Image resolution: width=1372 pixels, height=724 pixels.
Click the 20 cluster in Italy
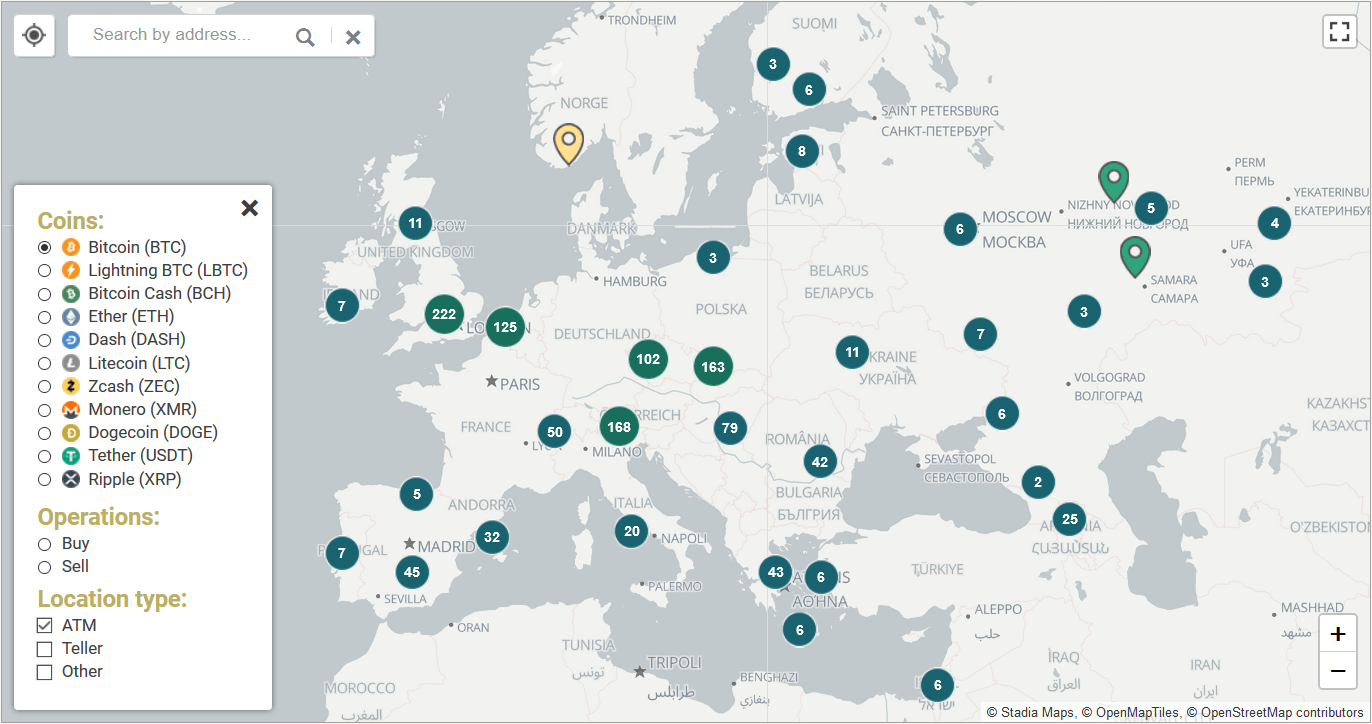(631, 531)
